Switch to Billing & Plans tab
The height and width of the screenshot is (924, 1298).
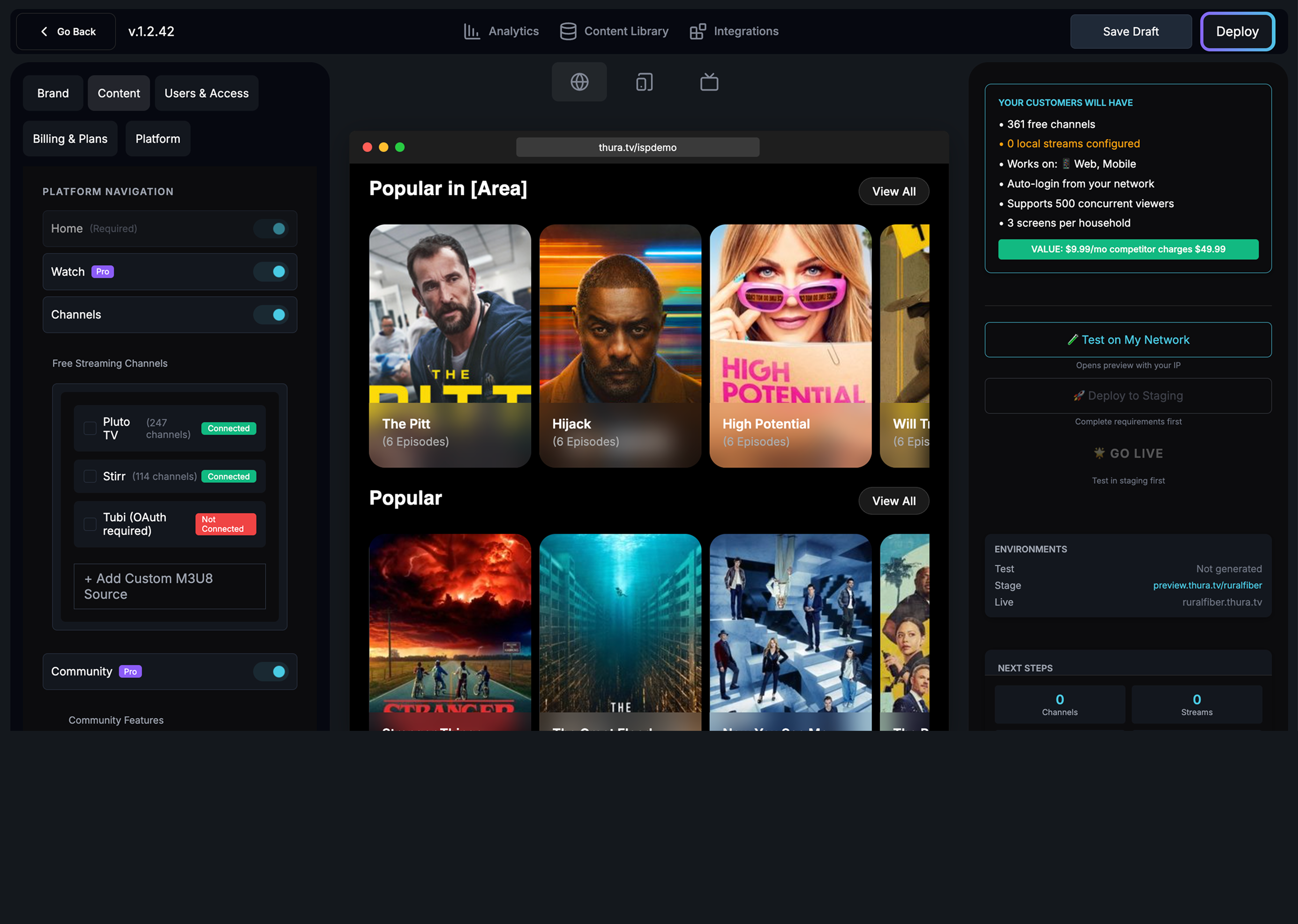pos(70,139)
